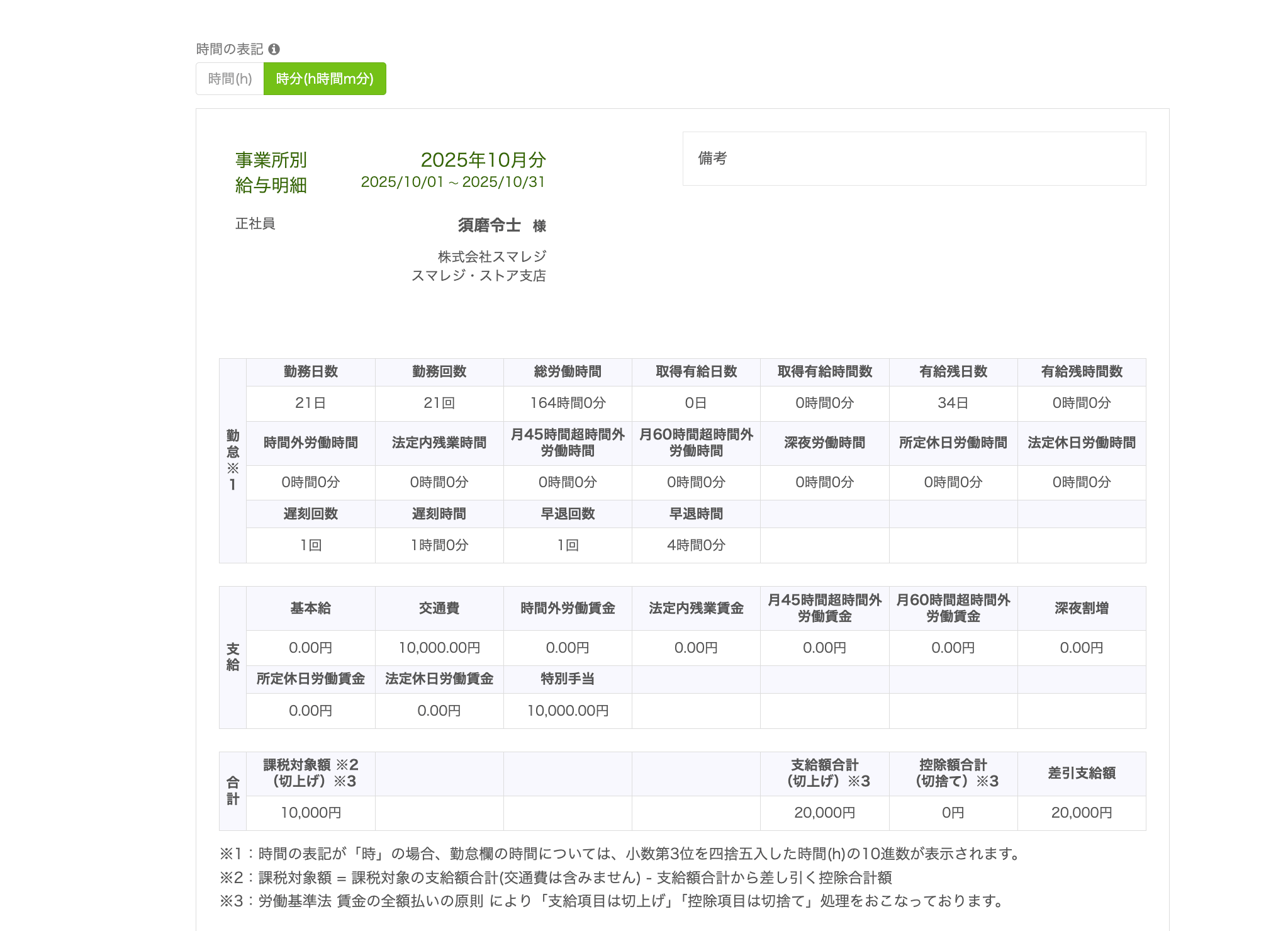Click the 交通費 amount 10,000.00円
The width and height of the screenshot is (1288, 931).
(439, 648)
